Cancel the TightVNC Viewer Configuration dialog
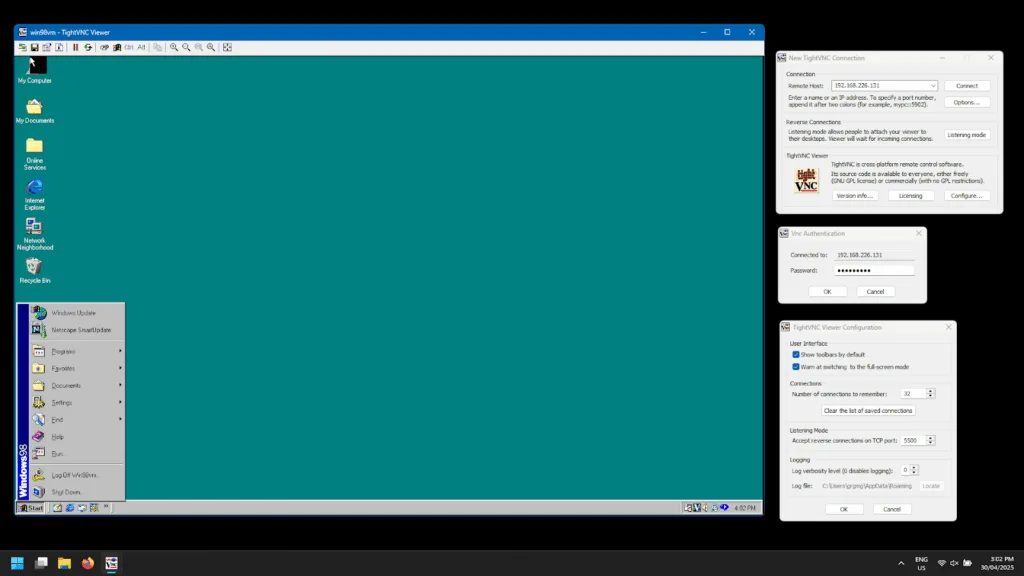This screenshot has width=1024, height=576. pos(891,509)
